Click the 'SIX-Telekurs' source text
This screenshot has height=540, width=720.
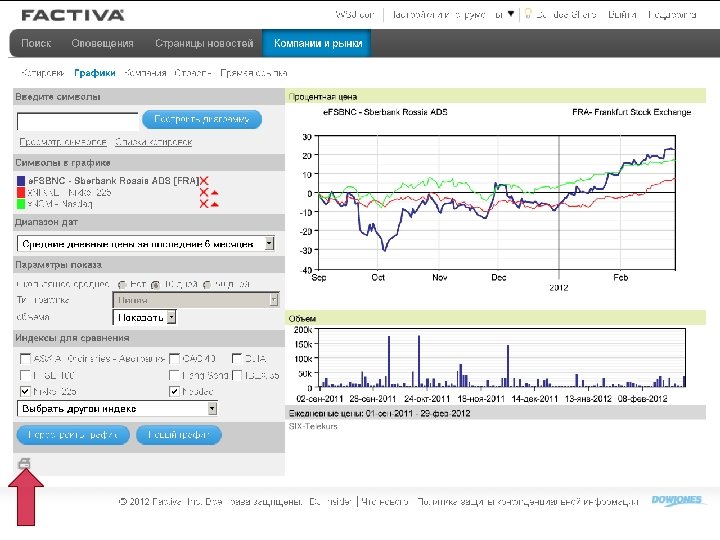(313, 426)
